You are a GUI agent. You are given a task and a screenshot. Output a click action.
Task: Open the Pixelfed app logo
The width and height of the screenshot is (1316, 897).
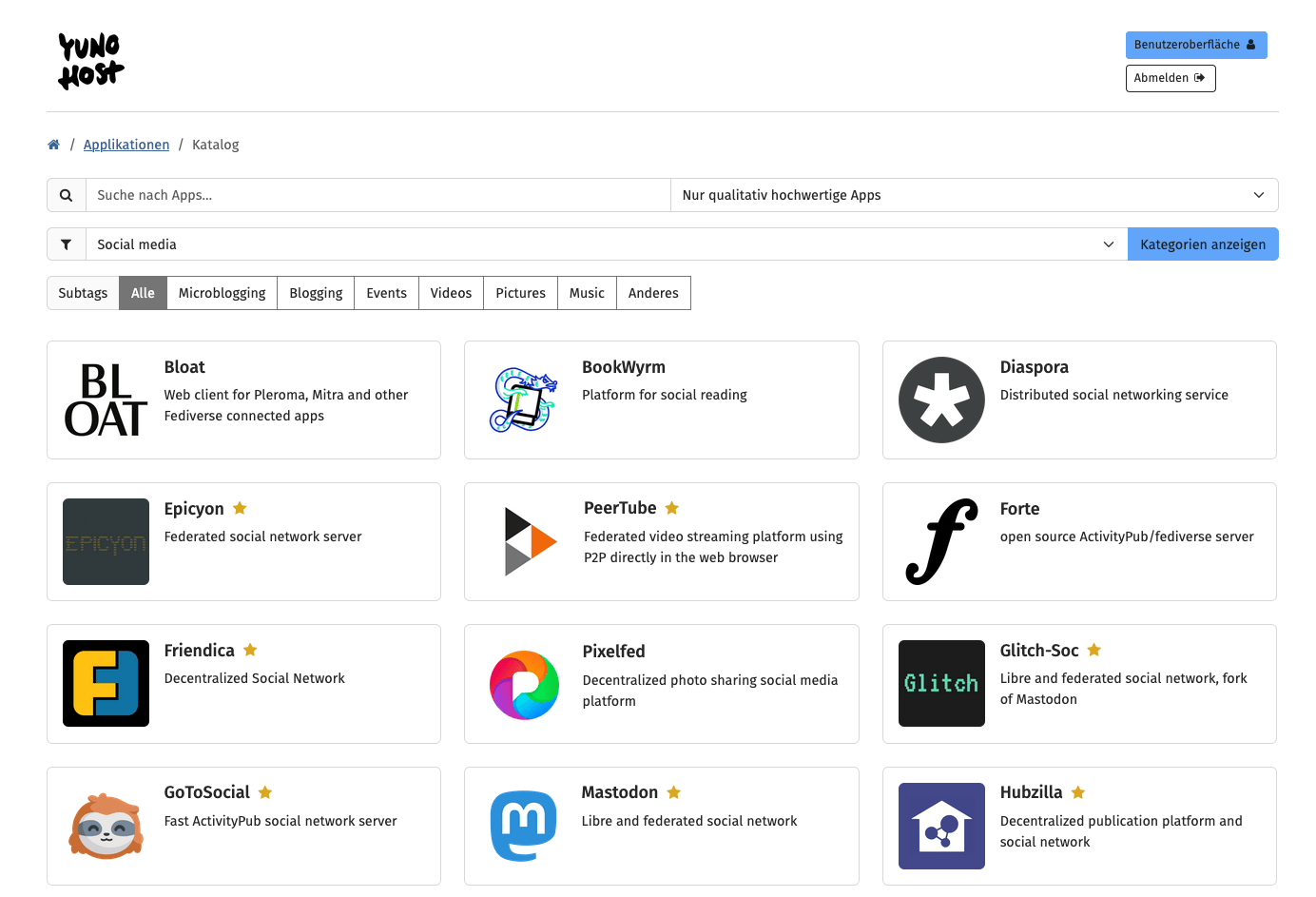click(x=524, y=685)
